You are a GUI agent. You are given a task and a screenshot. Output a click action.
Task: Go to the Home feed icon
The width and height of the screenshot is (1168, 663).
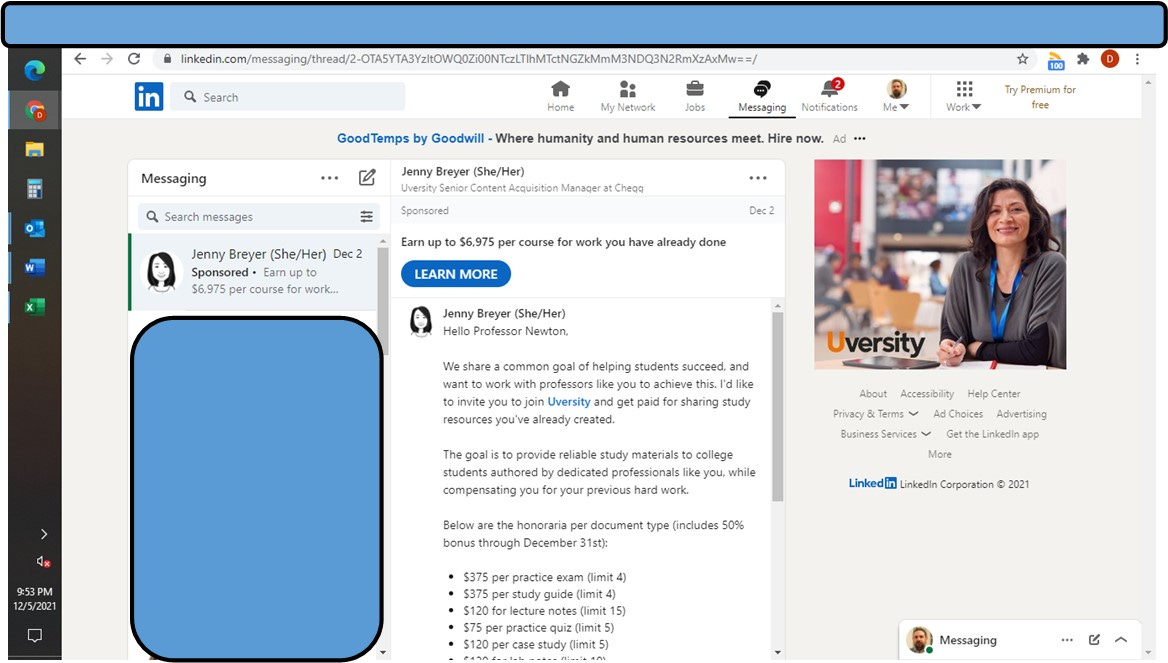(560, 97)
